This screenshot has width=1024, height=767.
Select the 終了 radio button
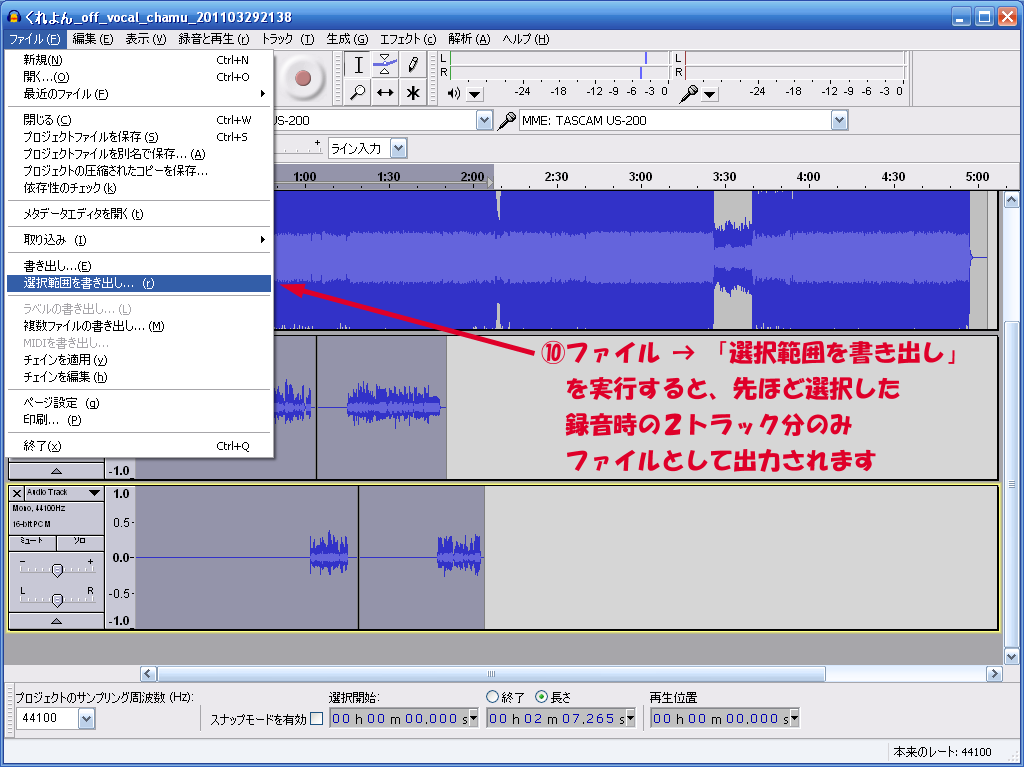click(x=492, y=697)
